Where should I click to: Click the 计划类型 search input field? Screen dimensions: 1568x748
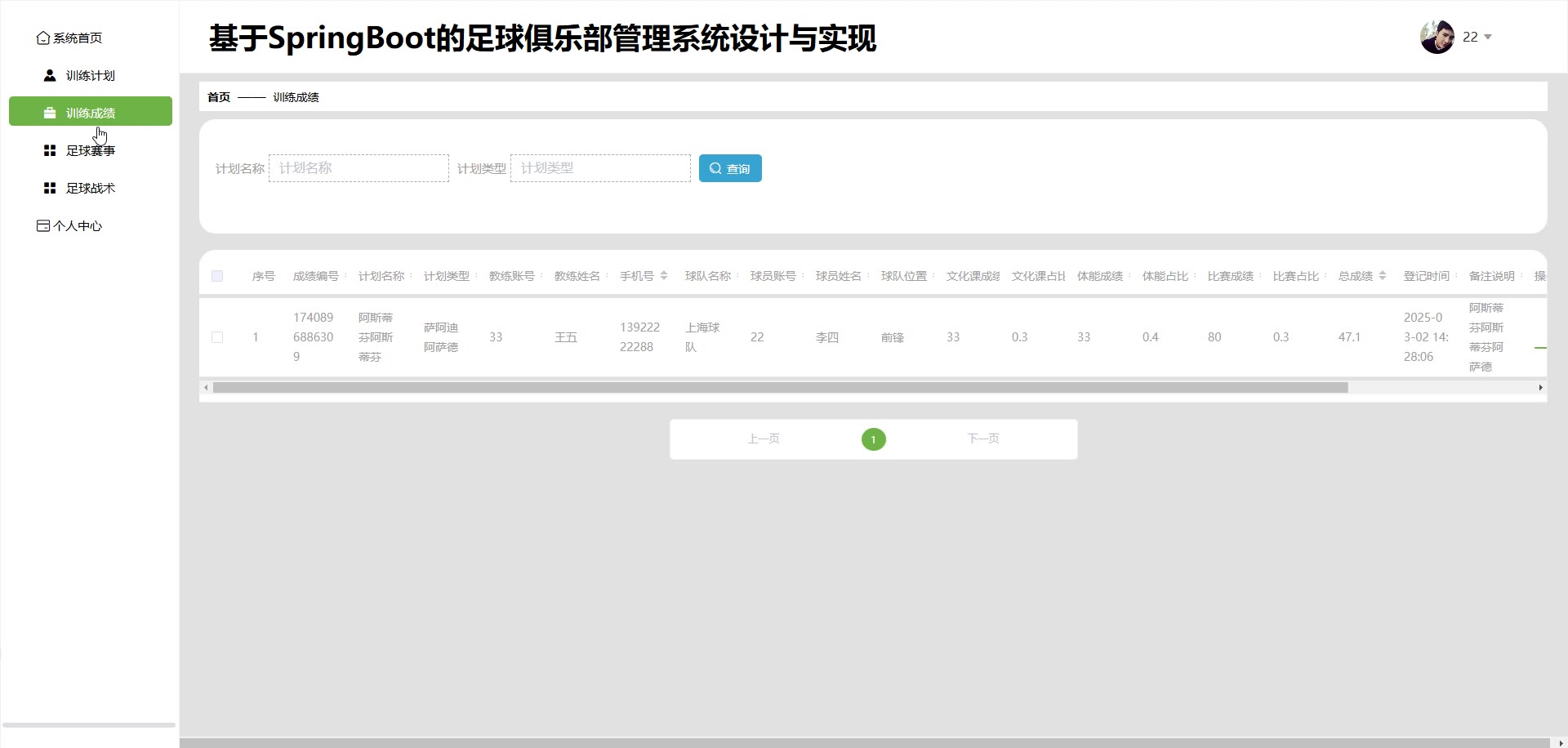click(x=600, y=168)
